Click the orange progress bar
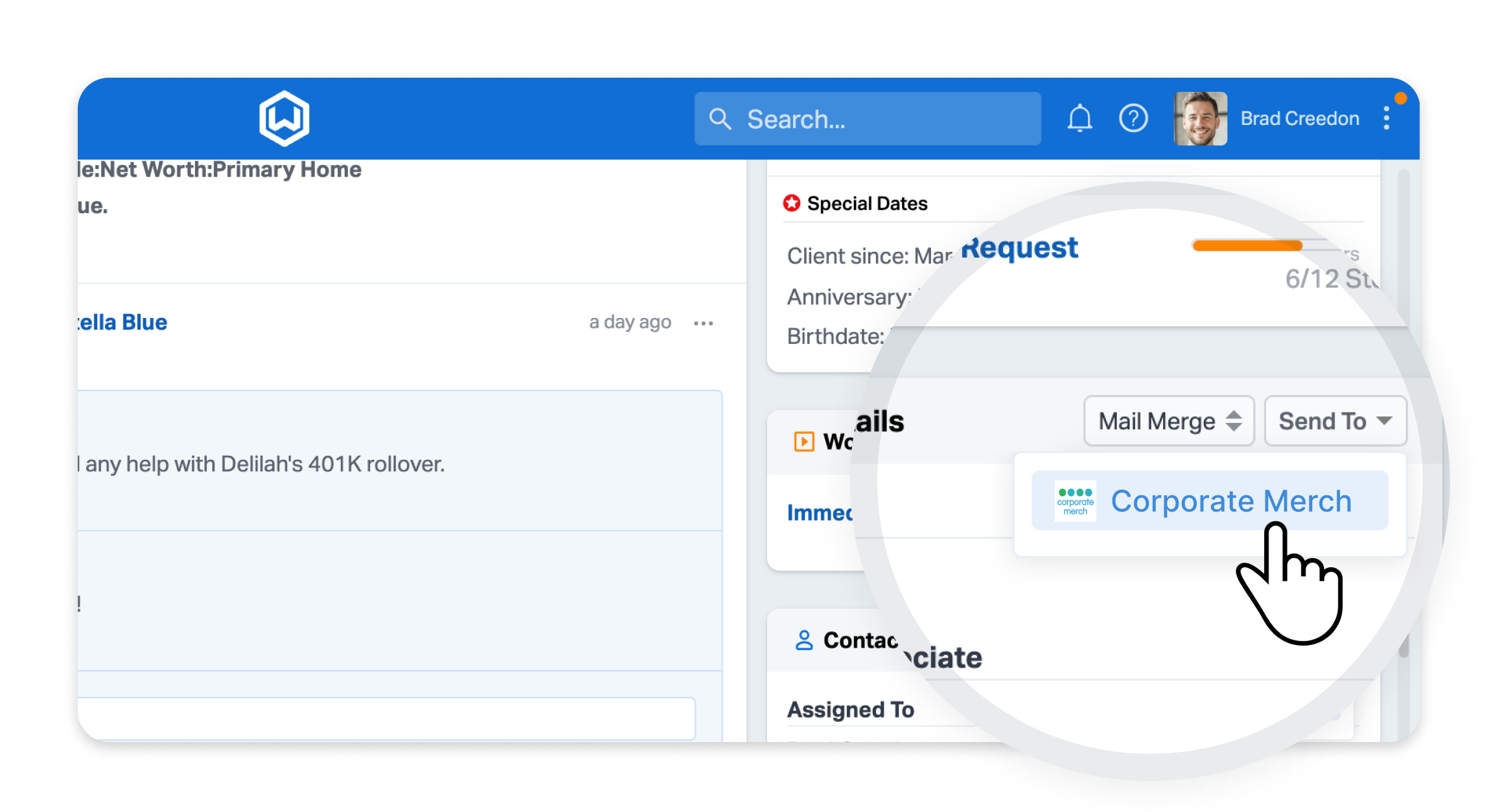 1247,245
